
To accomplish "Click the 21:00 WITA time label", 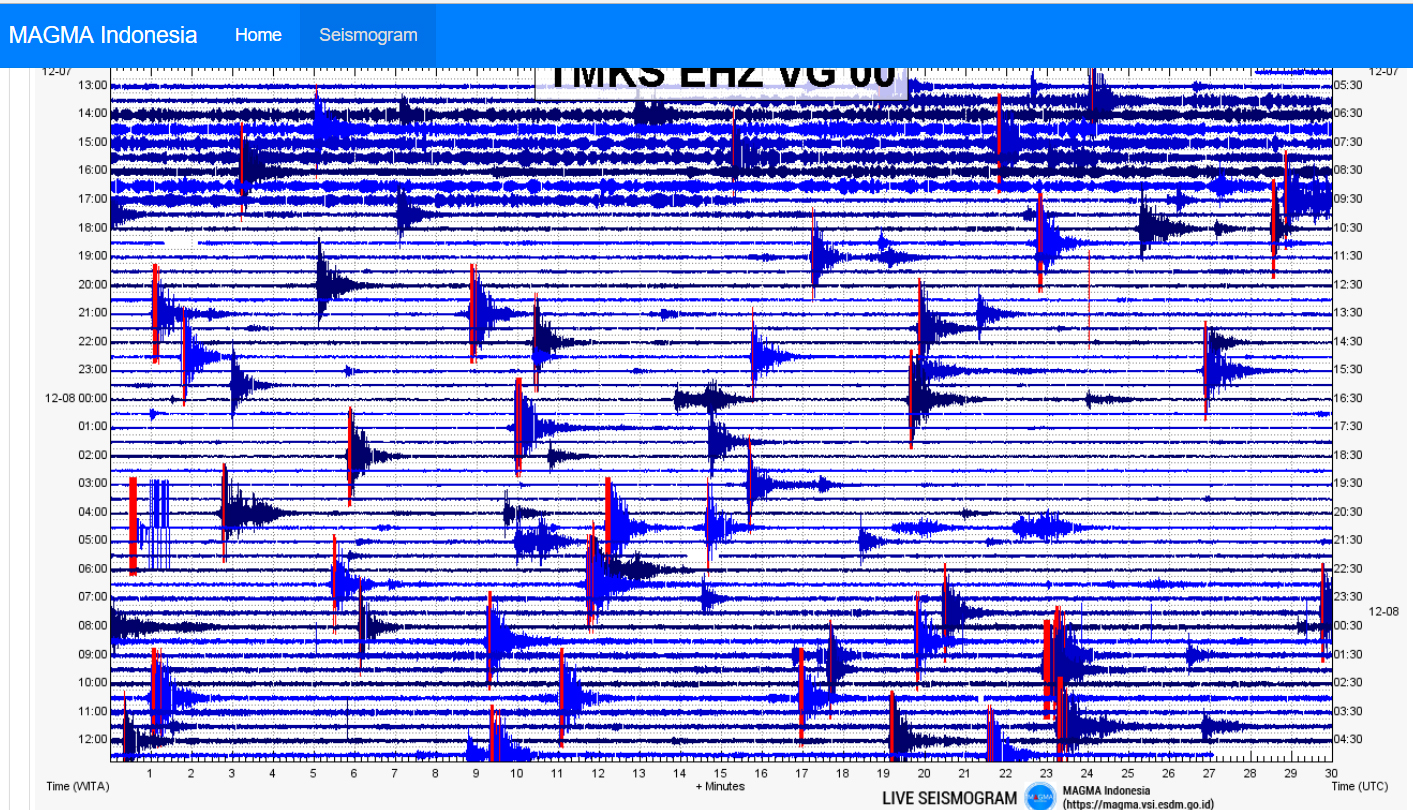I will (92, 313).
